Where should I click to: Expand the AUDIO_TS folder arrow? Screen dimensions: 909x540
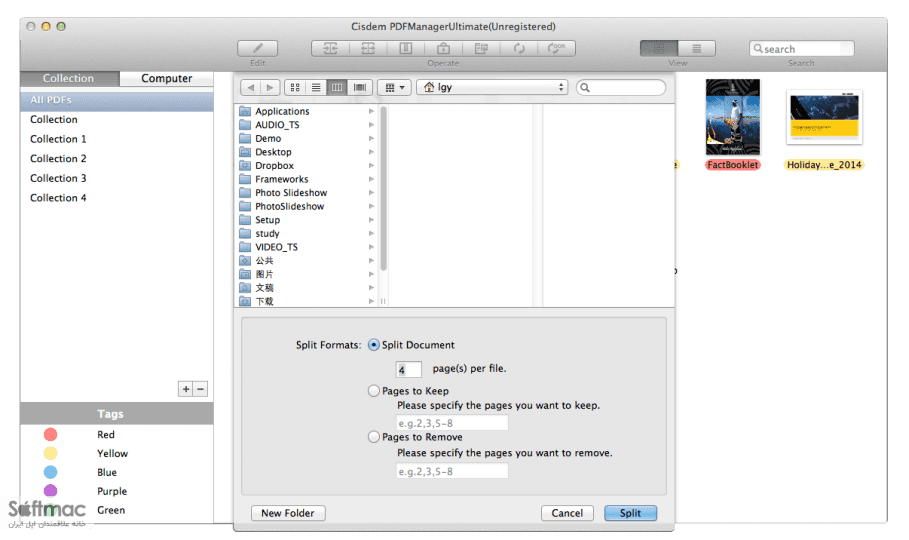(371, 125)
